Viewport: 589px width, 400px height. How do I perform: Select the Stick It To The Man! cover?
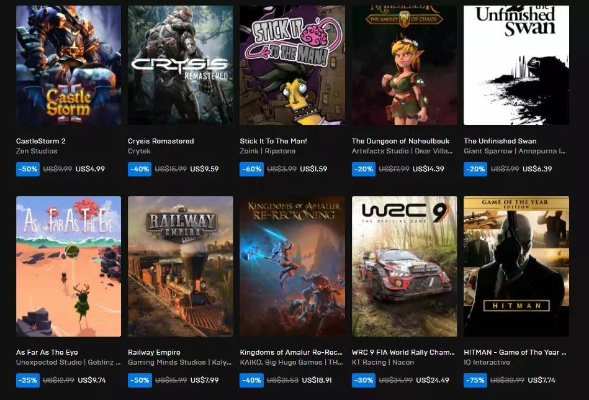[292, 65]
